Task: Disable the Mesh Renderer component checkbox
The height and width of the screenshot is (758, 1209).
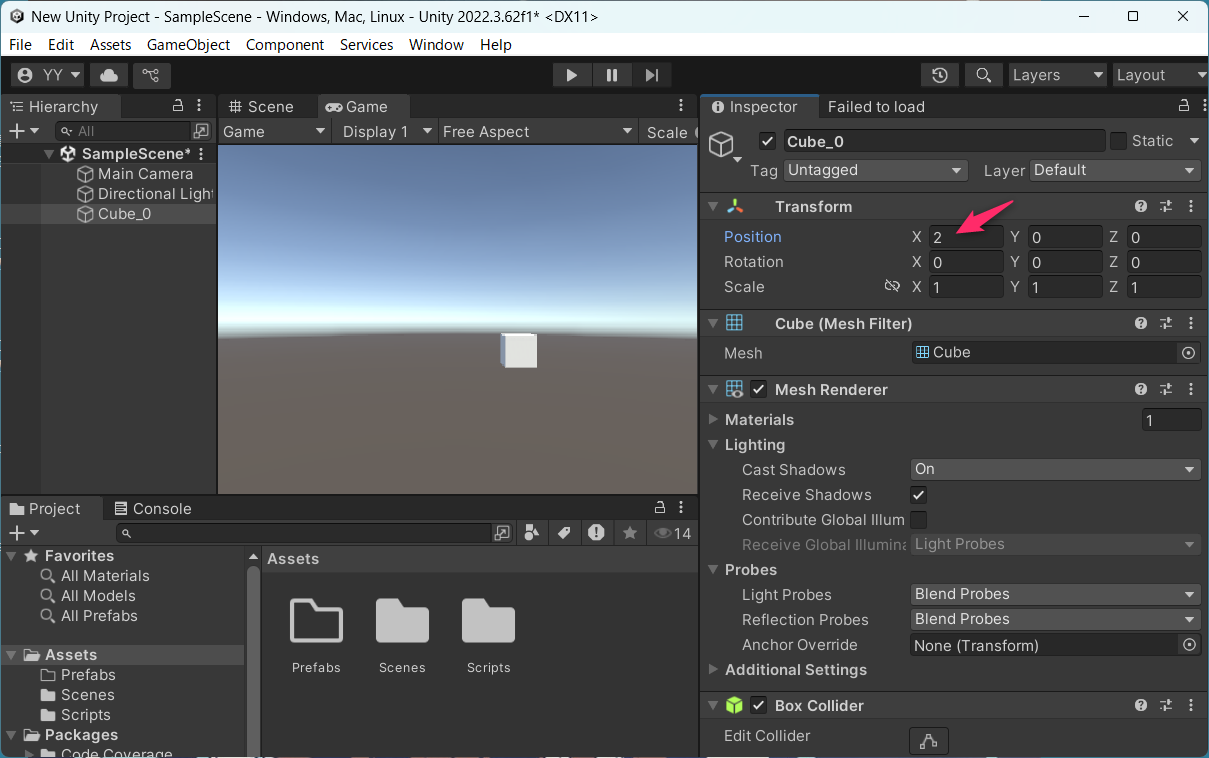Action: [759, 389]
